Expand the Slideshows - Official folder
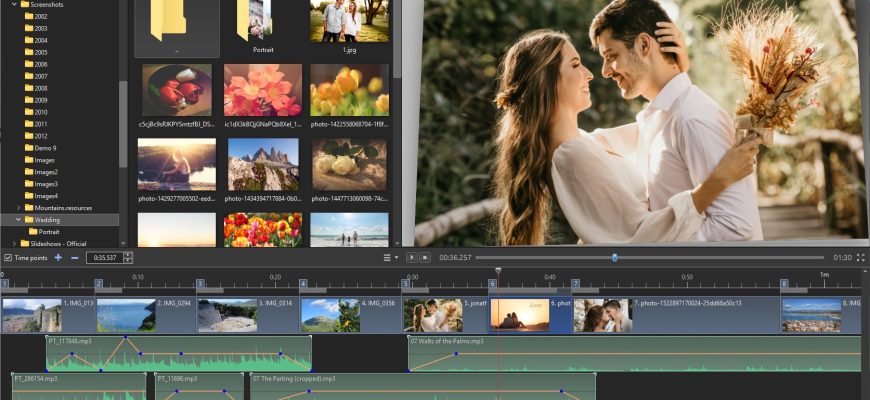The width and height of the screenshot is (870, 400). point(14,244)
